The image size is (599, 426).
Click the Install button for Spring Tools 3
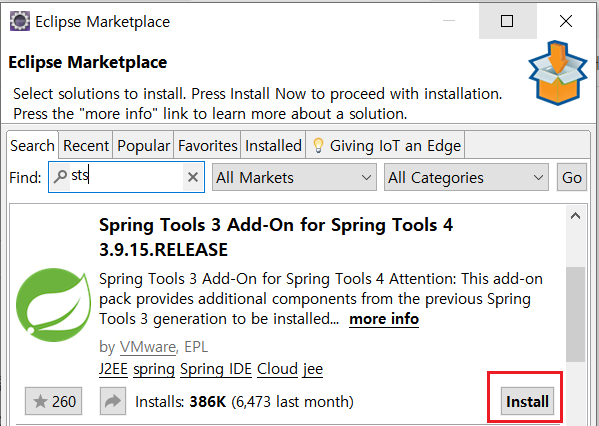coord(527,401)
